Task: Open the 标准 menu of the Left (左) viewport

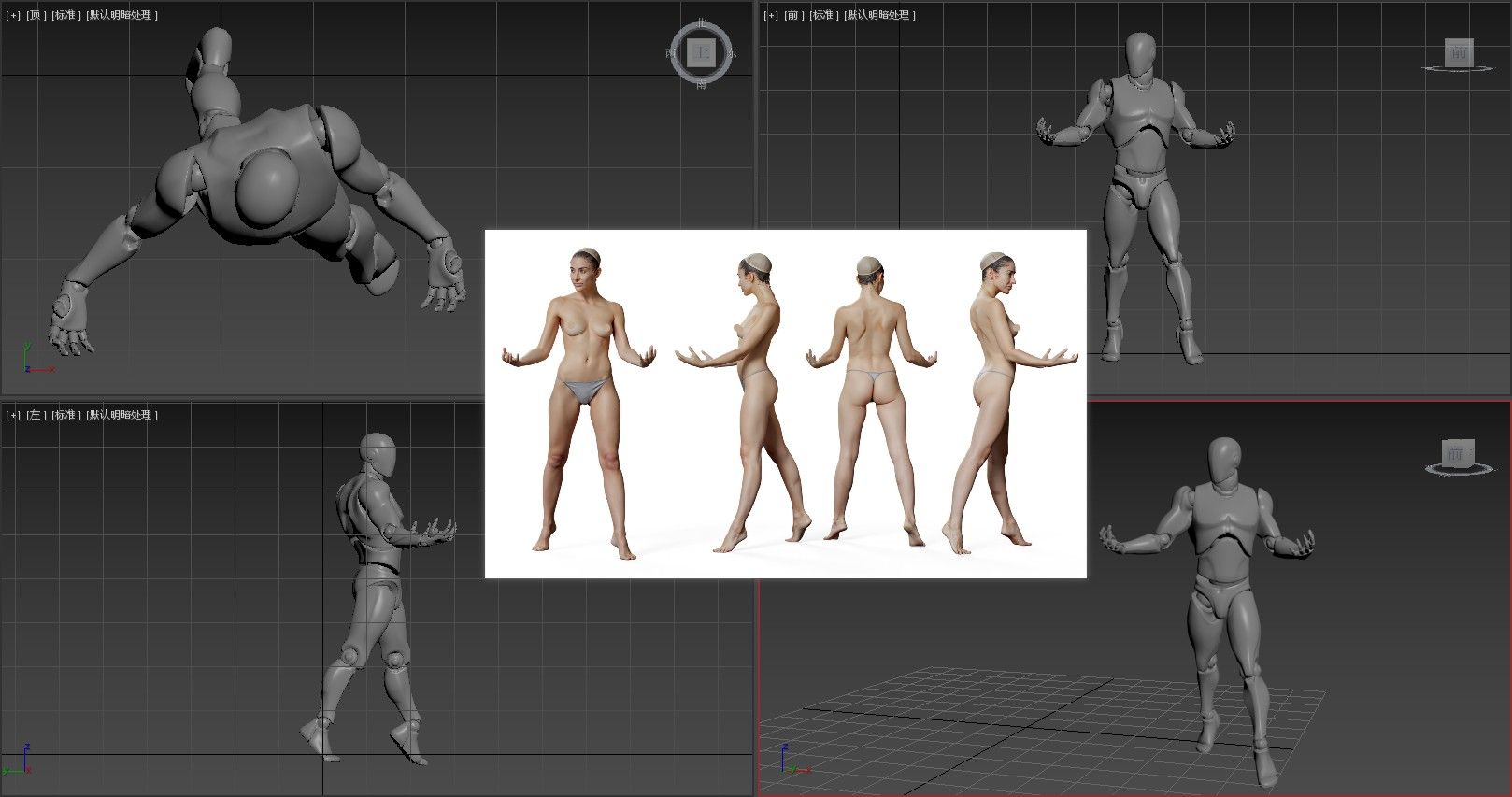Action: coord(65,415)
